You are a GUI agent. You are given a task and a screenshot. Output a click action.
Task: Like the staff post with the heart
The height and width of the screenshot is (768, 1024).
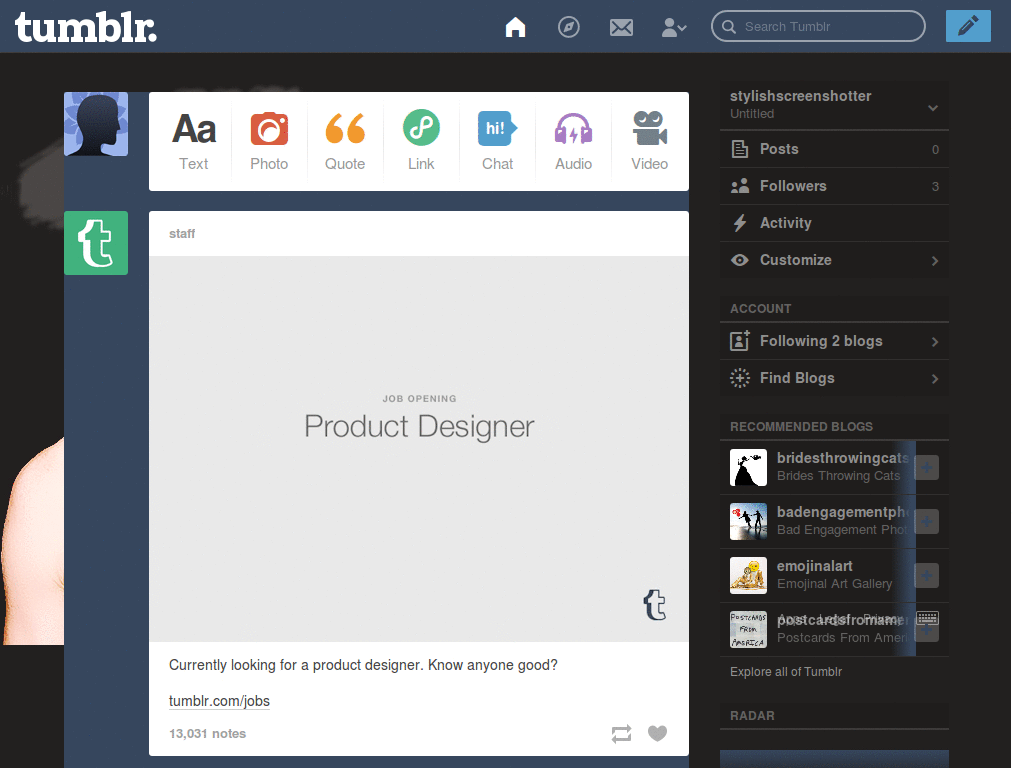tap(658, 733)
